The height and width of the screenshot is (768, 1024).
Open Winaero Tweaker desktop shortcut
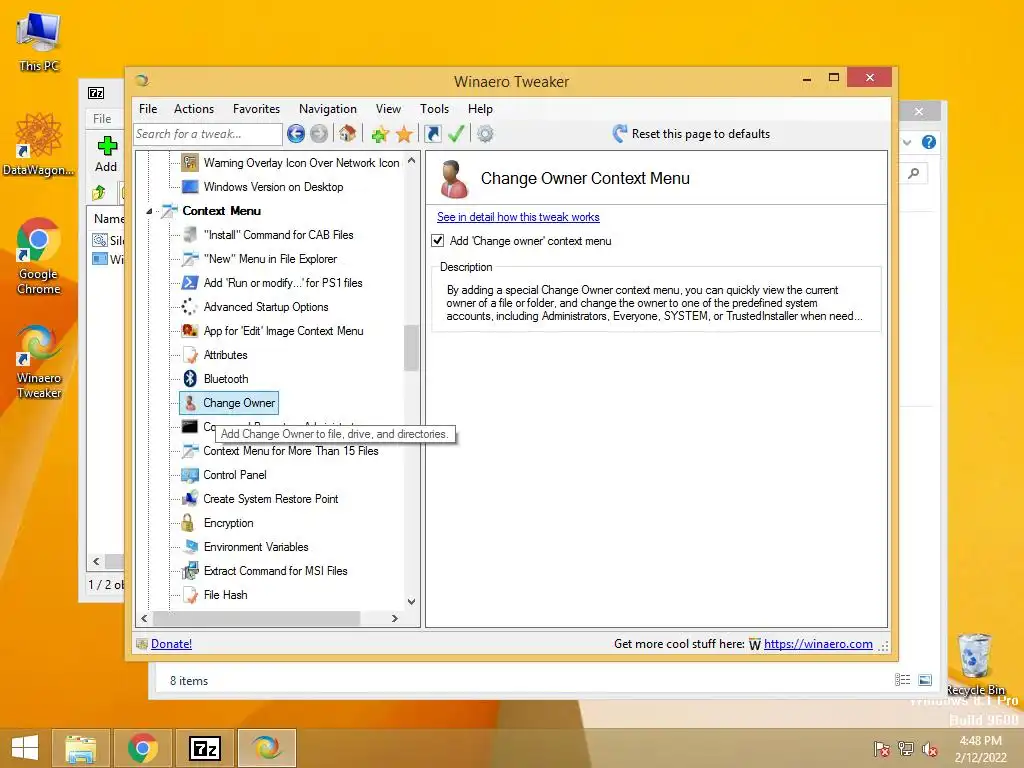[39, 361]
